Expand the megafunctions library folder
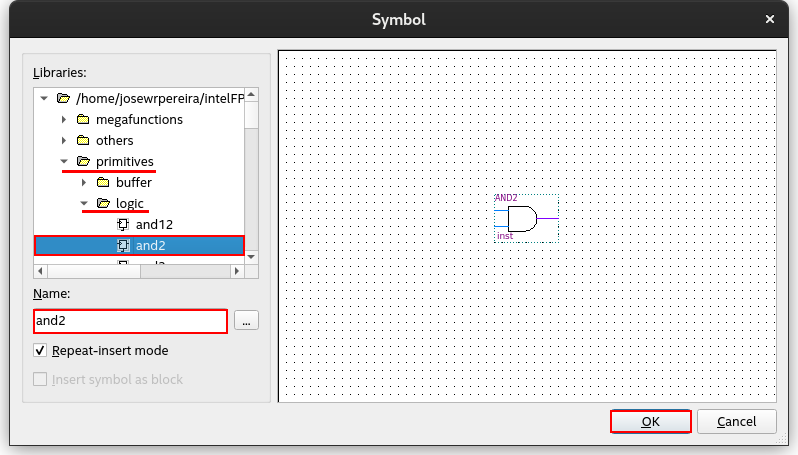Image resolution: width=798 pixels, height=455 pixels. point(64,119)
